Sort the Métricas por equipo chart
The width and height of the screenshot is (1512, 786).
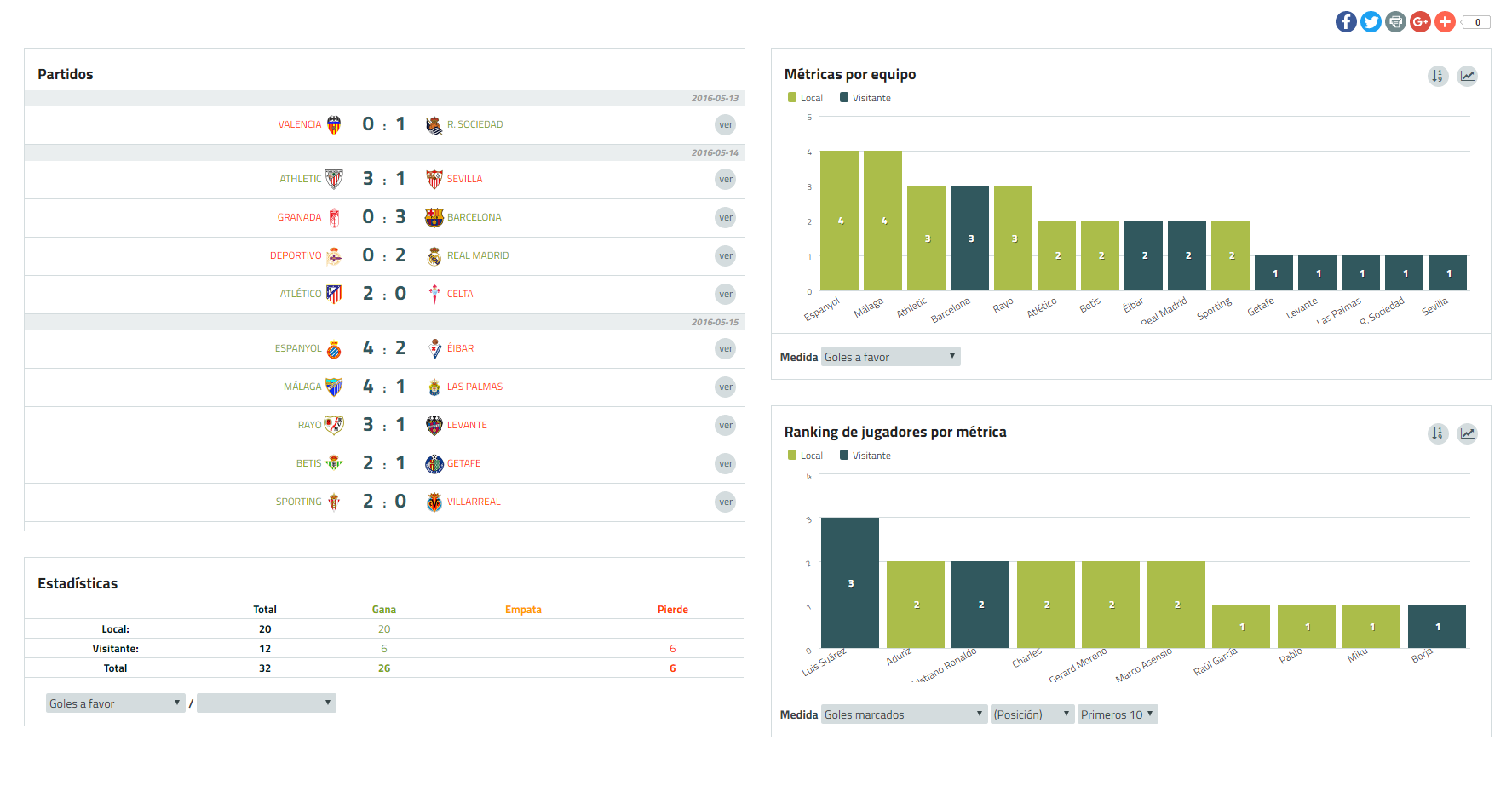tap(1438, 76)
